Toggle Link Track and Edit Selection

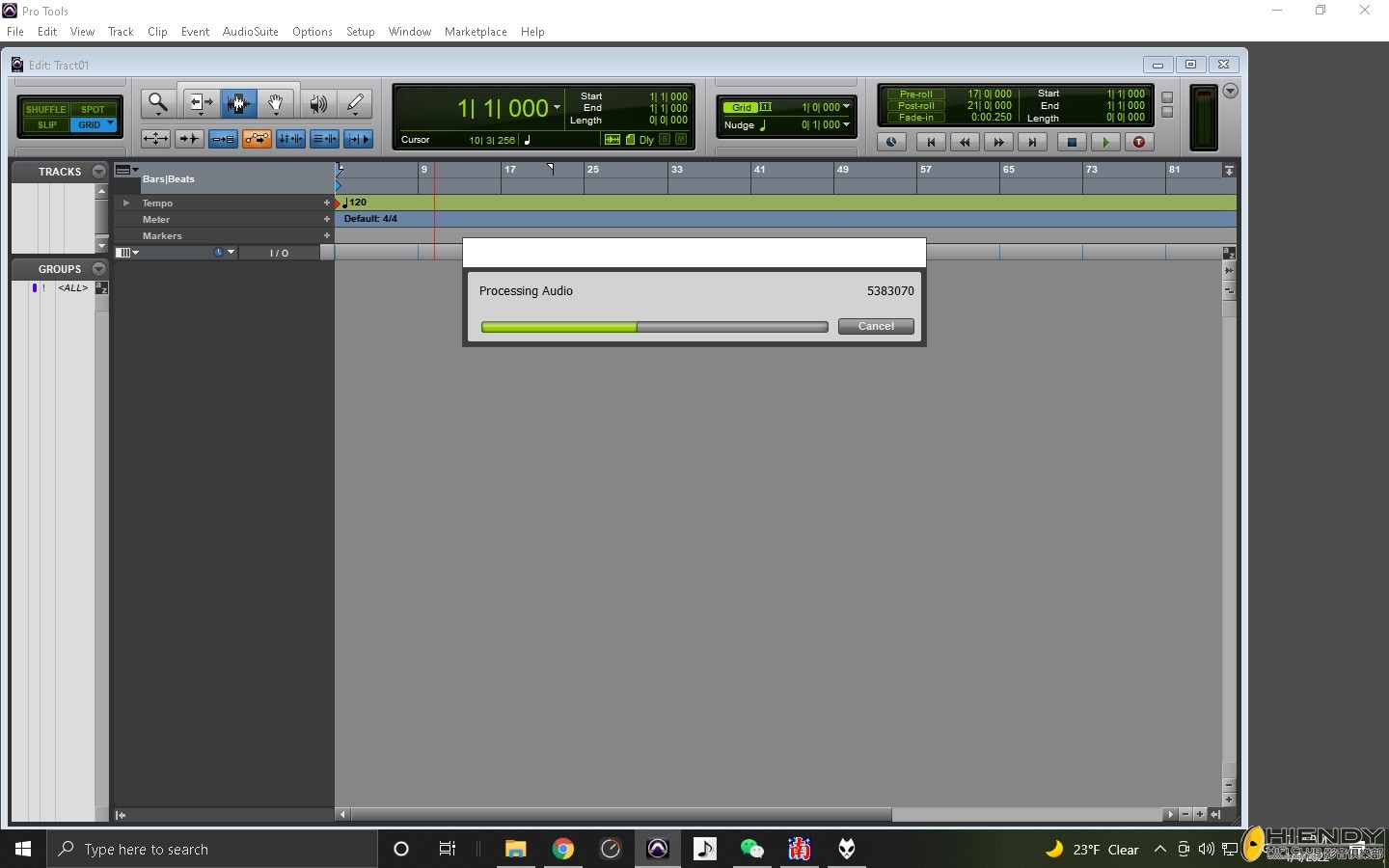[324, 139]
